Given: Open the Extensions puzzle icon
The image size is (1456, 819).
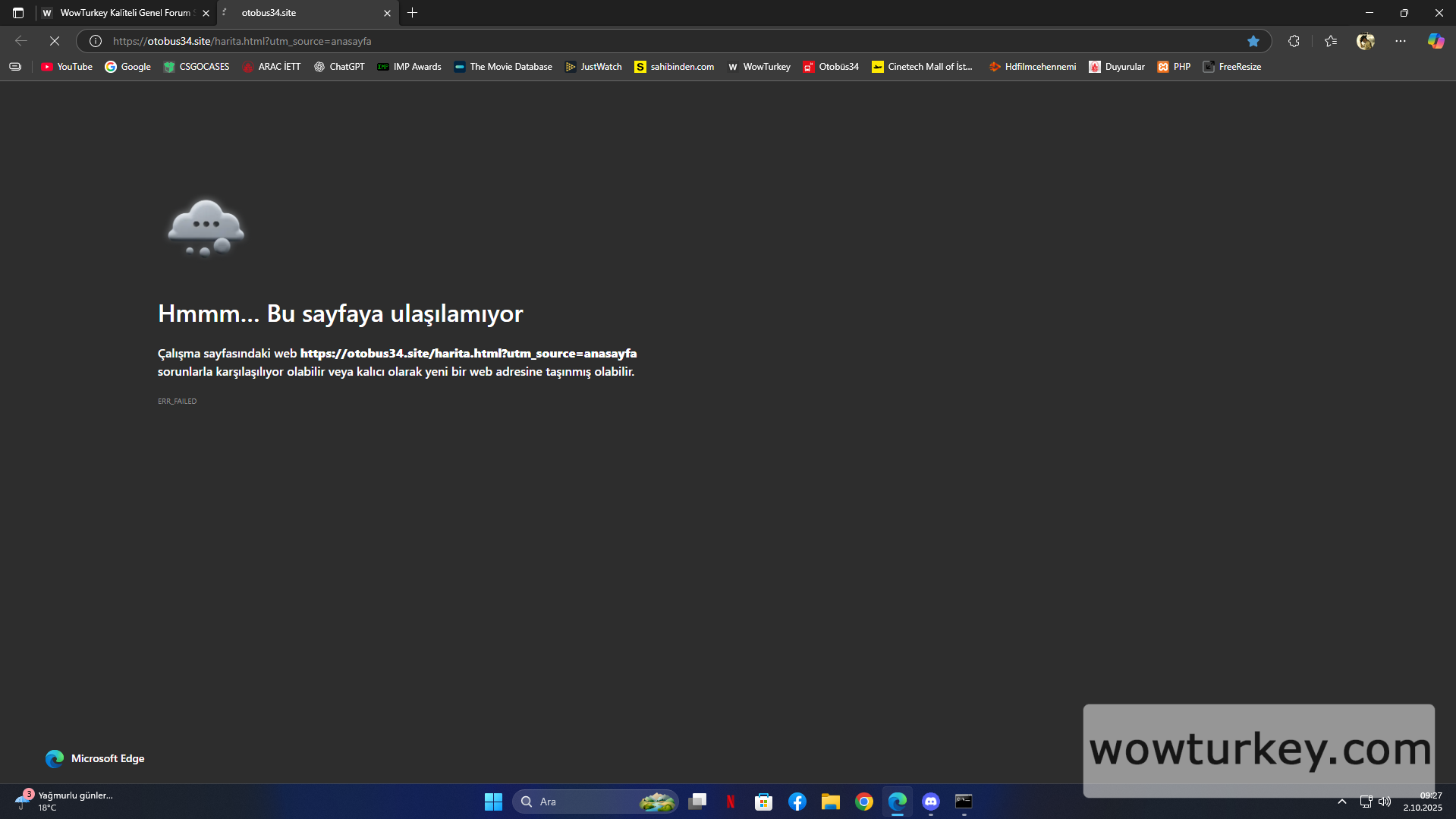Looking at the screenshot, I should [1294, 41].
